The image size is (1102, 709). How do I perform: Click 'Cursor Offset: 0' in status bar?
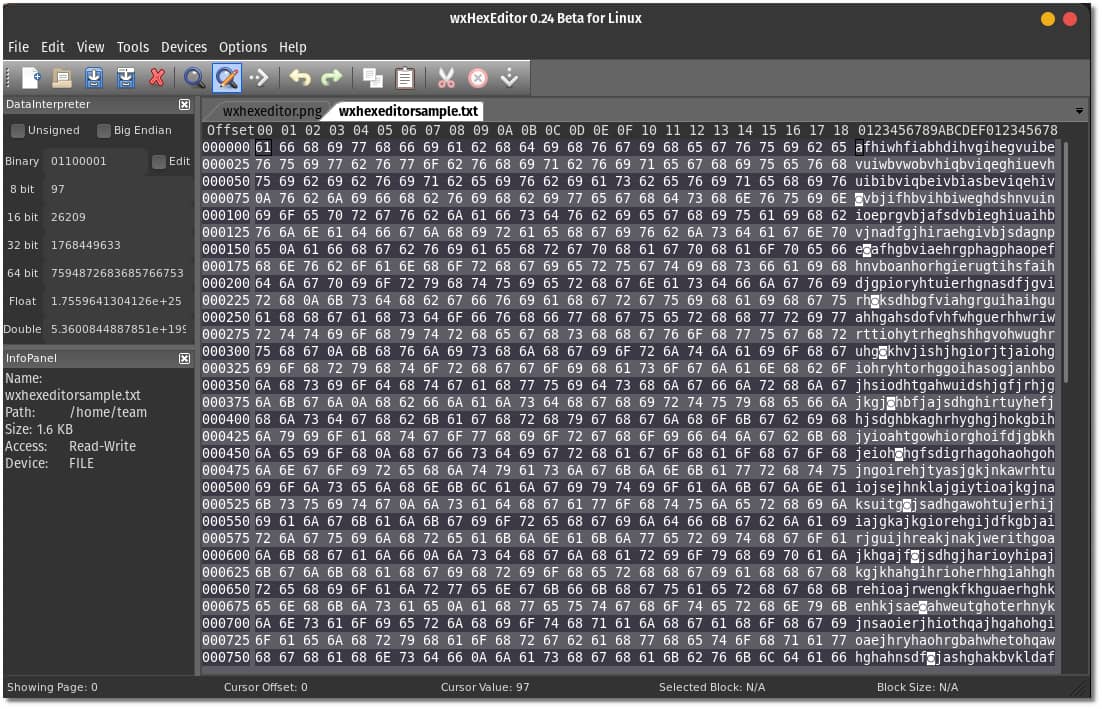pos(266,687)
